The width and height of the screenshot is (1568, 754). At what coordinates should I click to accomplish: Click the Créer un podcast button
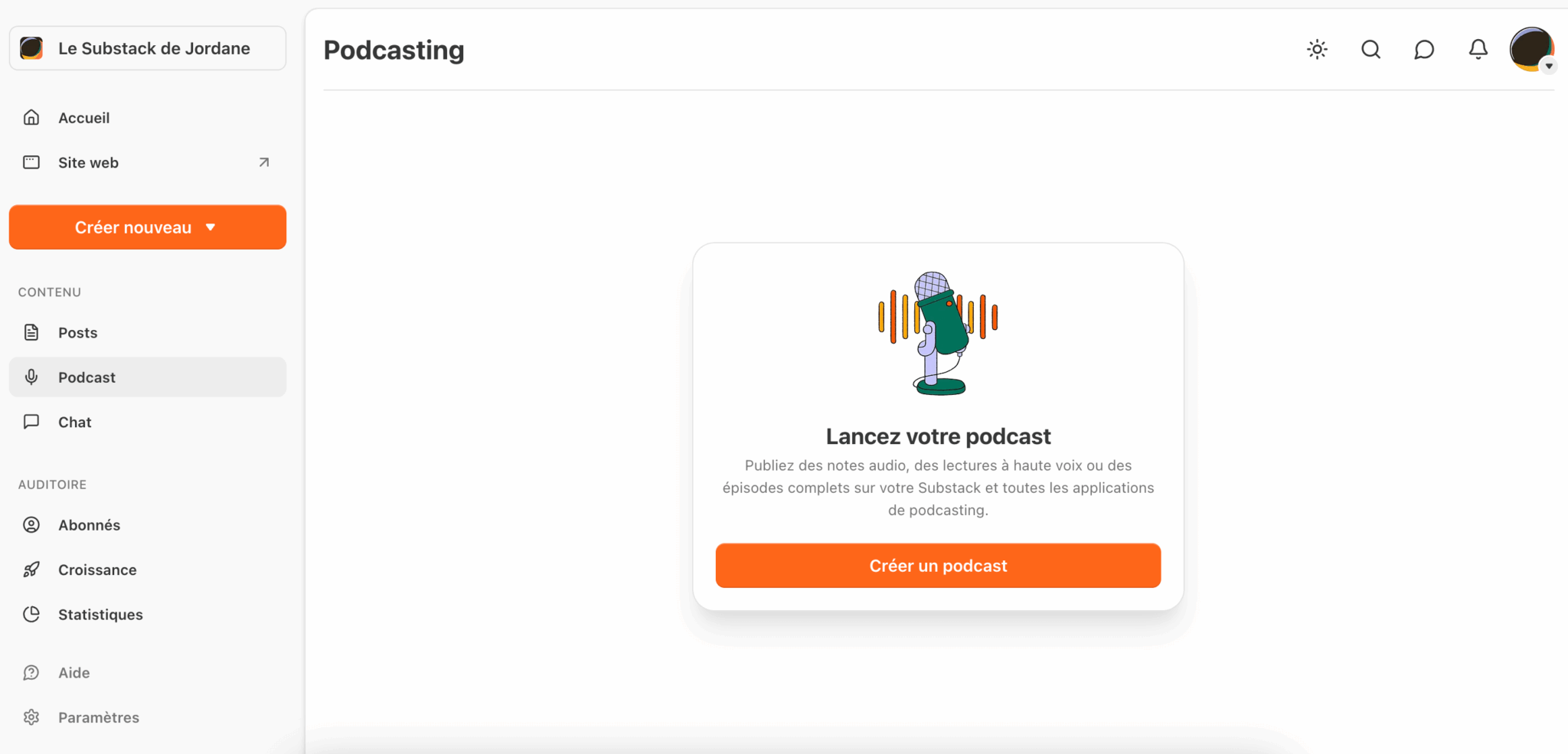point(938,566)
